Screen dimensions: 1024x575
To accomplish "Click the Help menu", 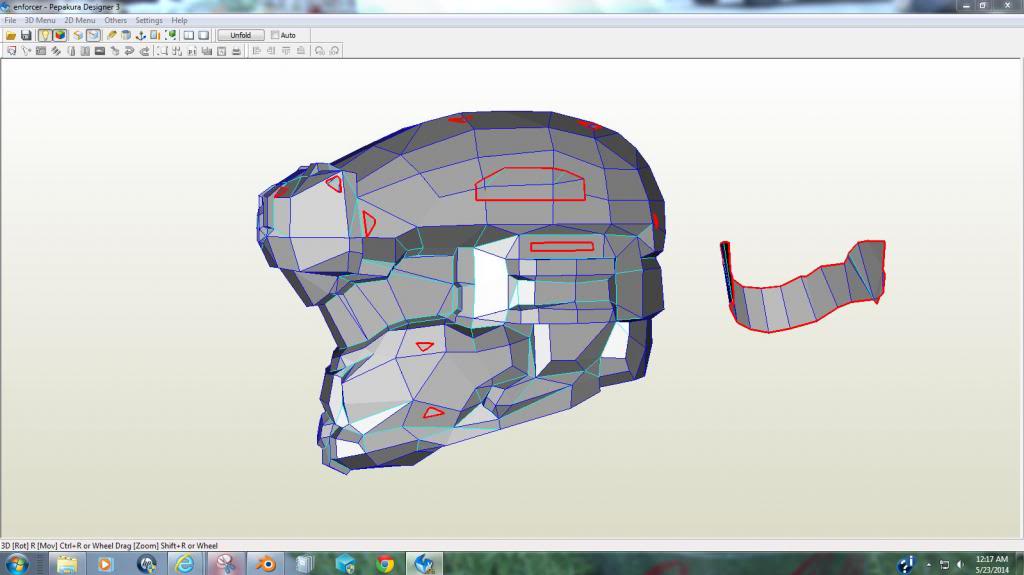I will [179, 20].
